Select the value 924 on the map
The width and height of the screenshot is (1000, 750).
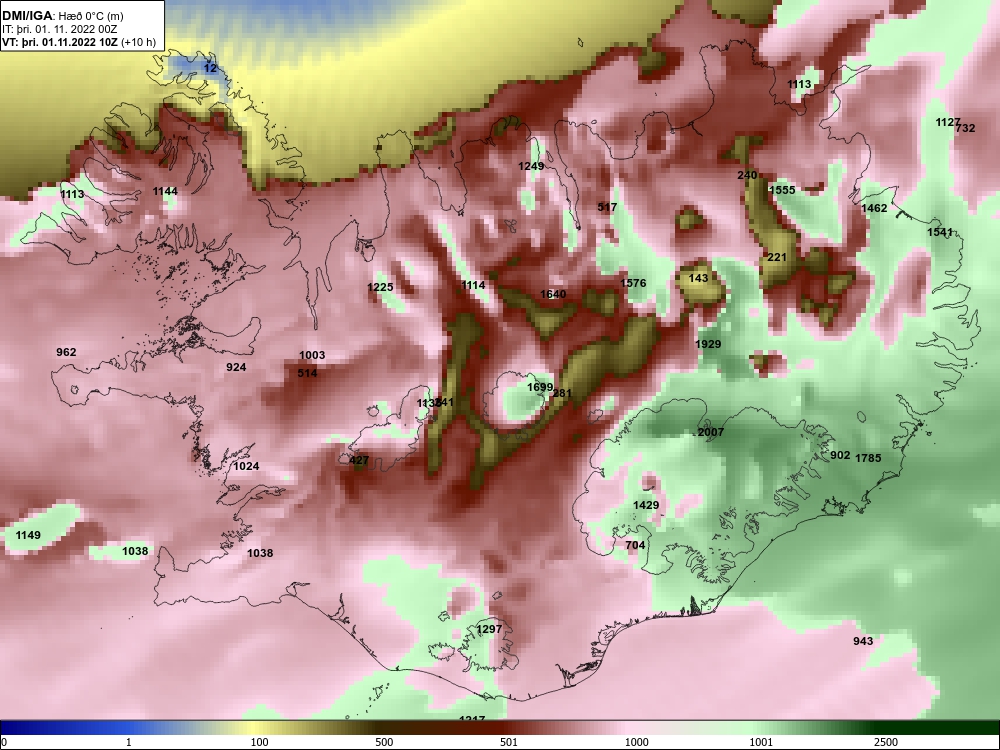click(236, 367)
